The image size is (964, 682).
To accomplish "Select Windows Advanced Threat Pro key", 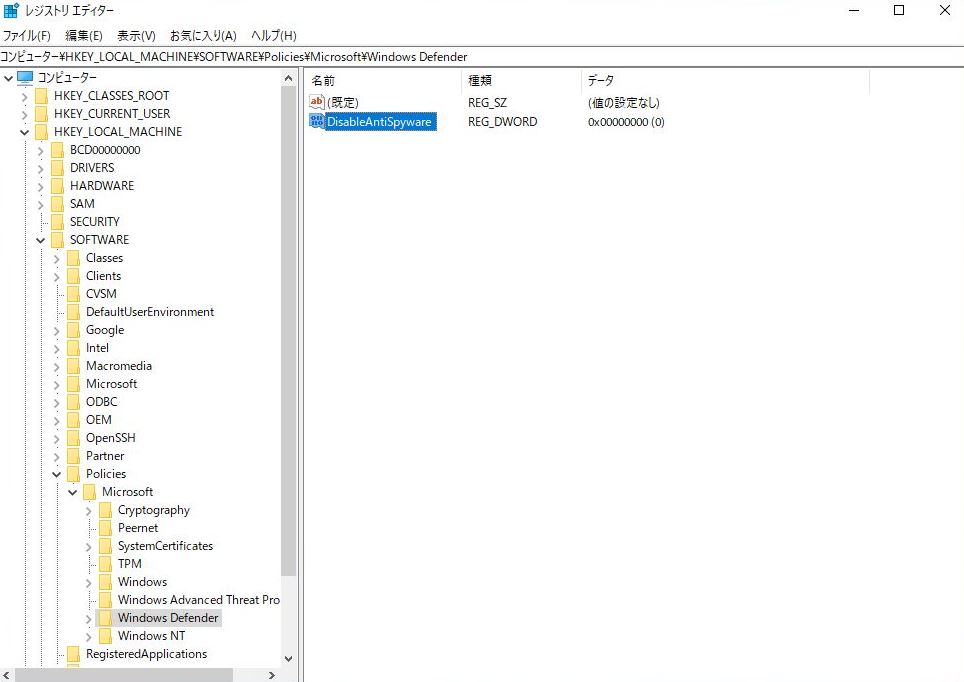I will coord(199,600).
